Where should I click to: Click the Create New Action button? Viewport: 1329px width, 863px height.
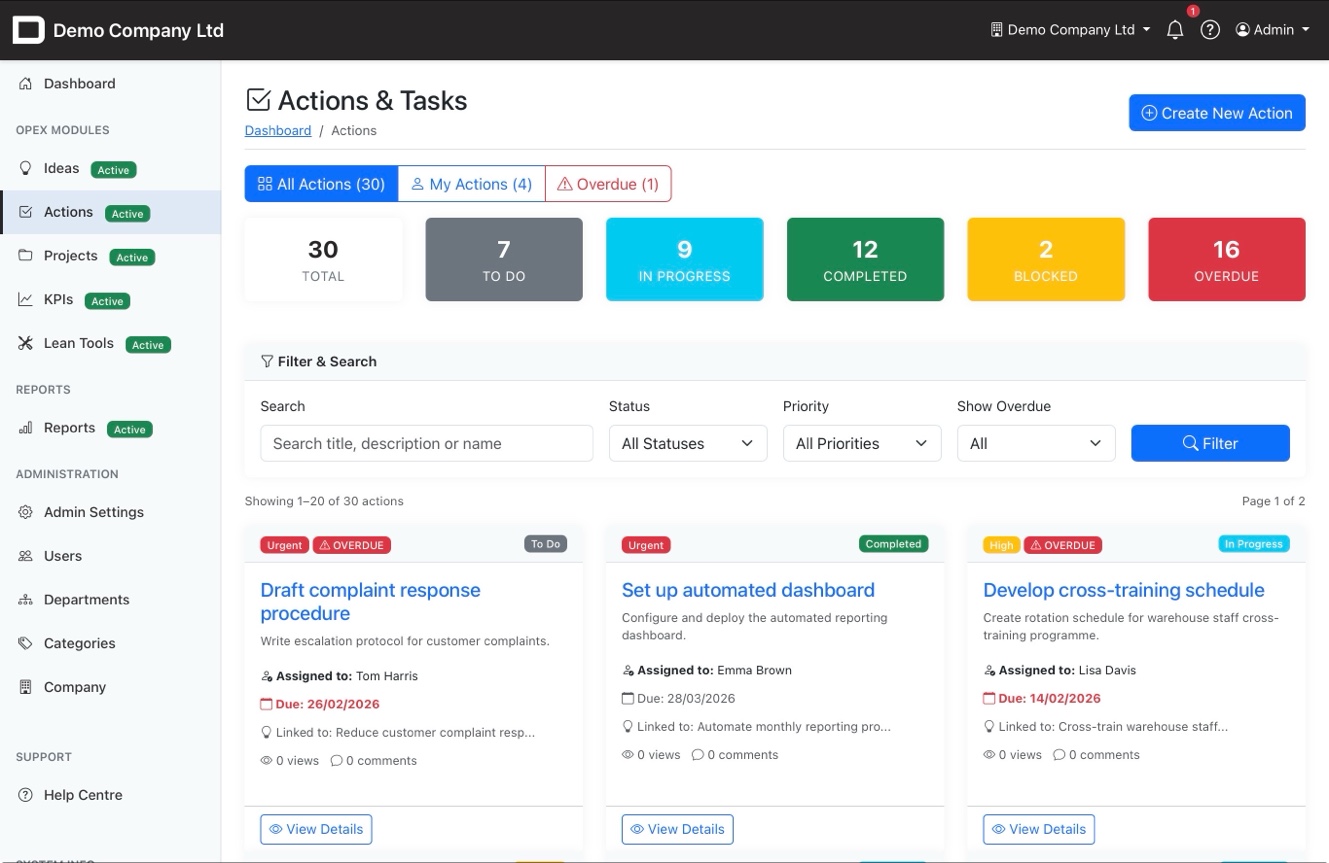pos(1217,113)
